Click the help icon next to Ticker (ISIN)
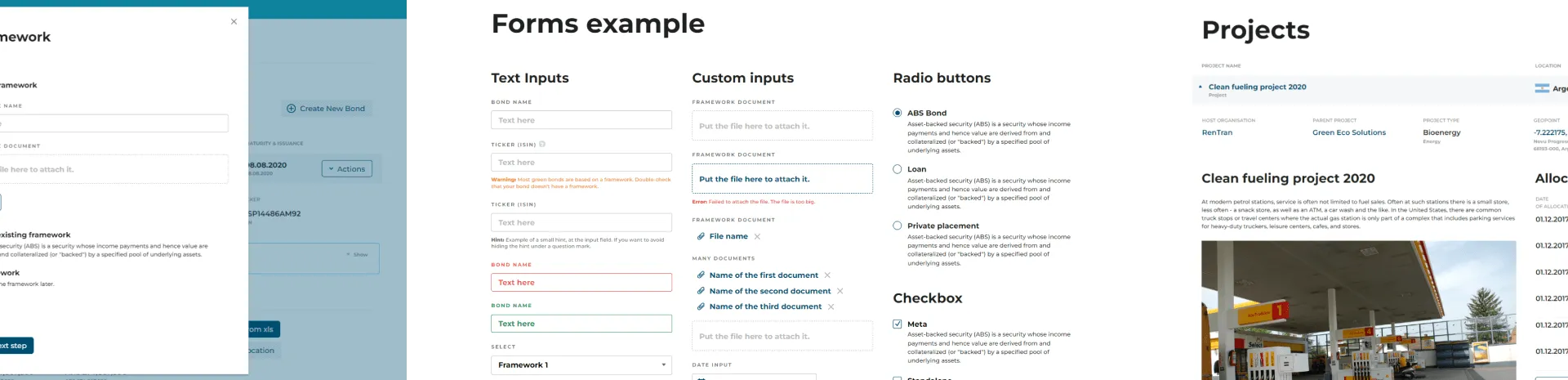 tap(542, 144)
